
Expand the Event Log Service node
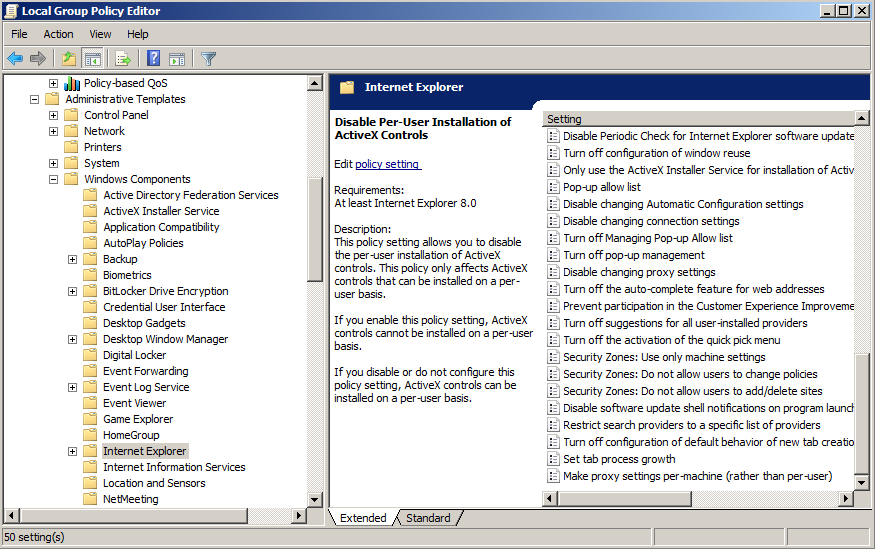tap(73, 387)
